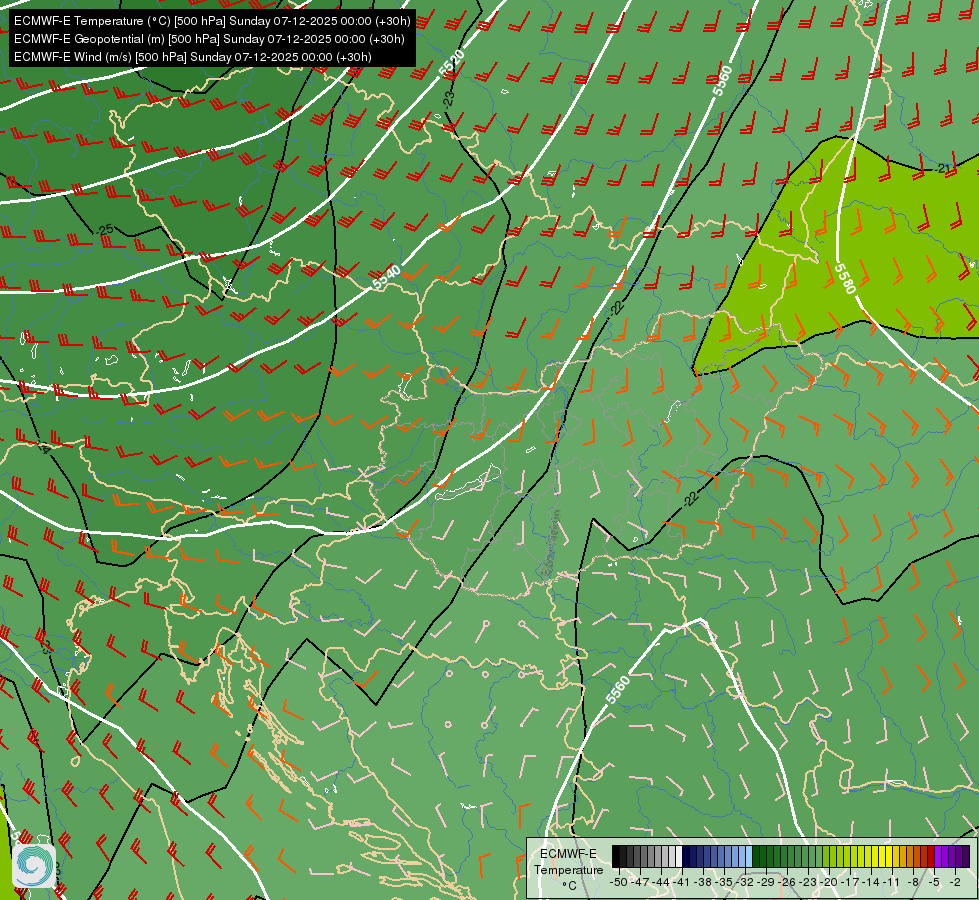
Task: Click the -26 legend tick value
Action: [x=788, y=882]
